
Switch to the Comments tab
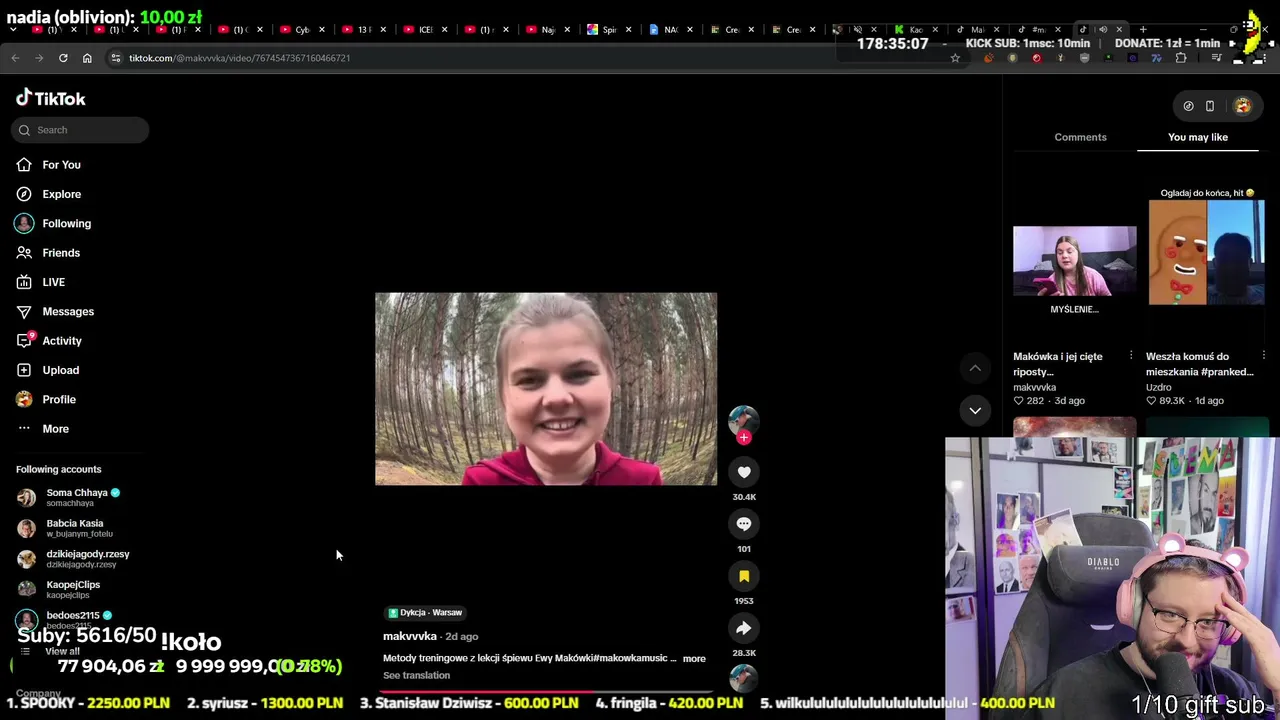point(1080,137)
